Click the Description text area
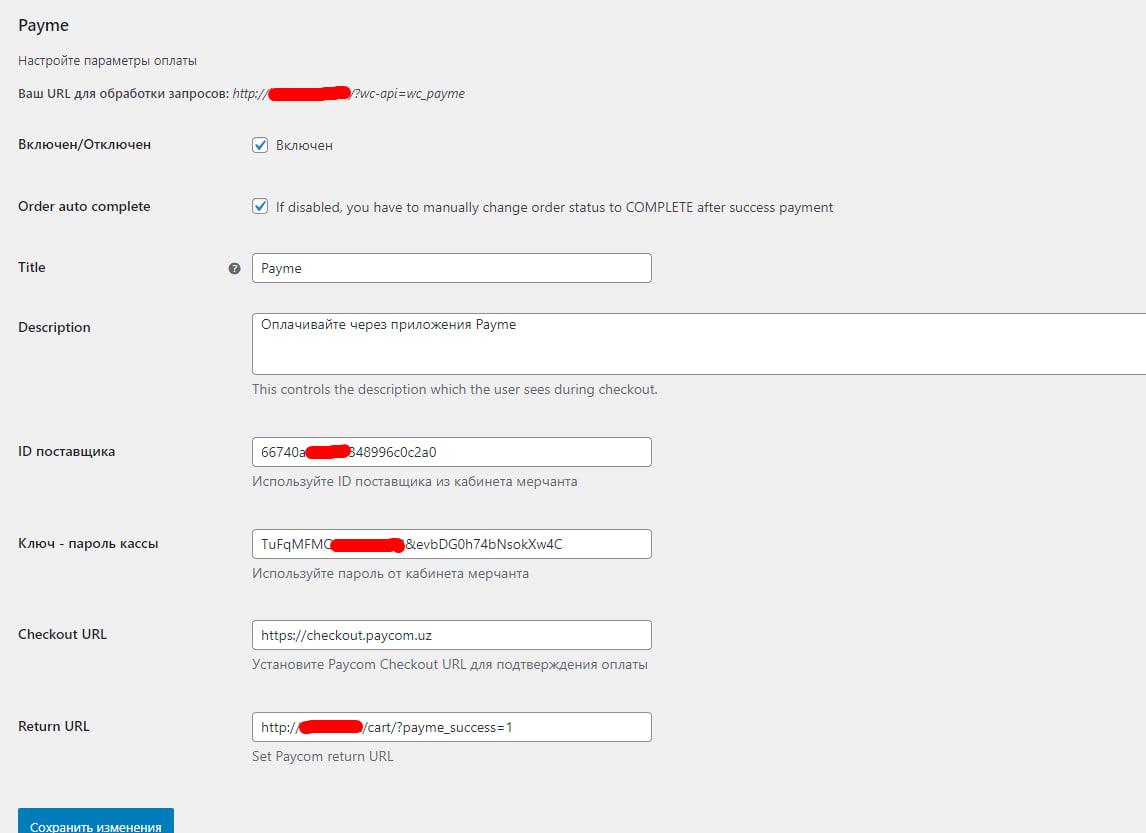 click(699, 344)
